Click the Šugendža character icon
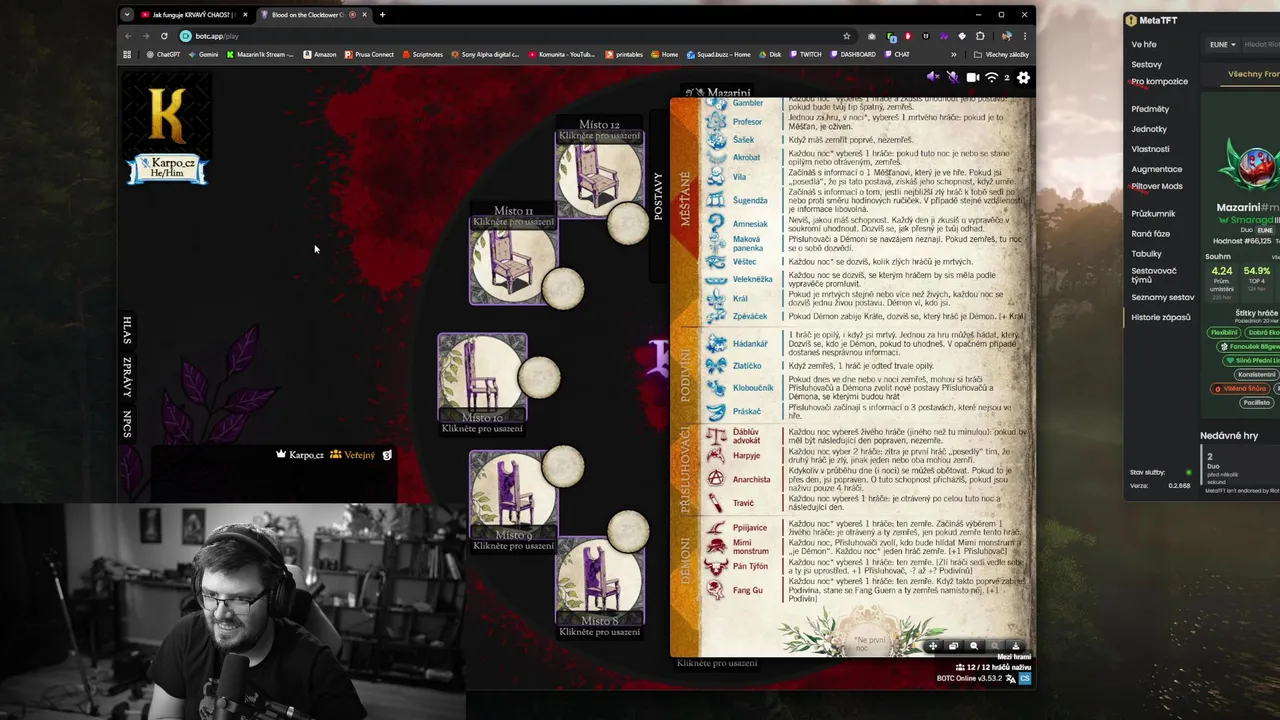This screenshot has height=720, width=1280. (716, 200)
